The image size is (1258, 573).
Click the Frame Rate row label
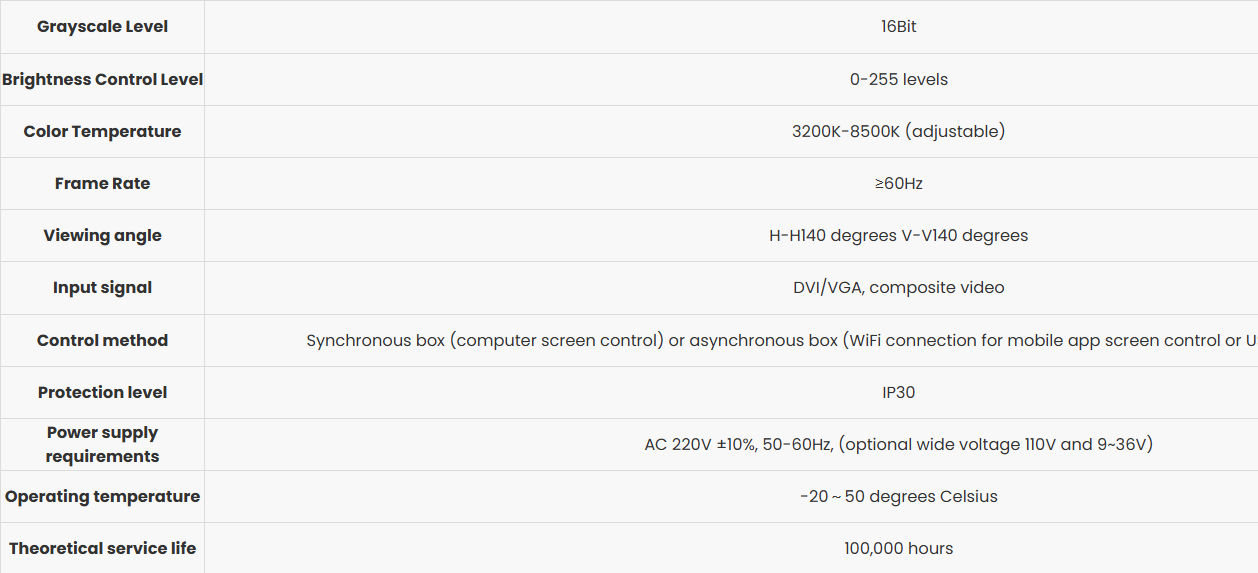pos(102,183)
